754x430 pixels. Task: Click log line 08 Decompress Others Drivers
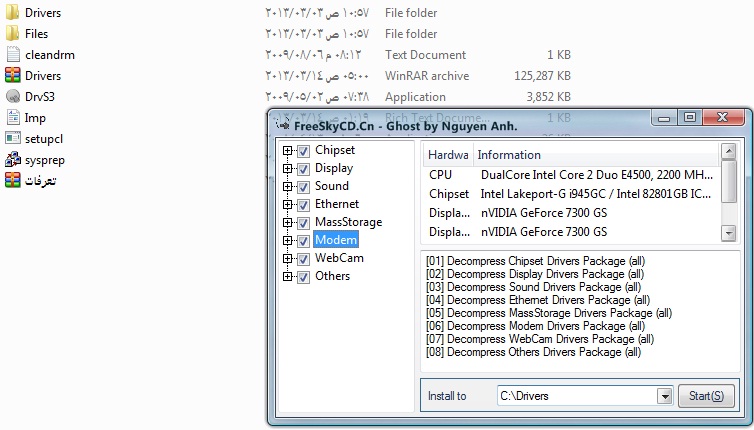[533, 352]
